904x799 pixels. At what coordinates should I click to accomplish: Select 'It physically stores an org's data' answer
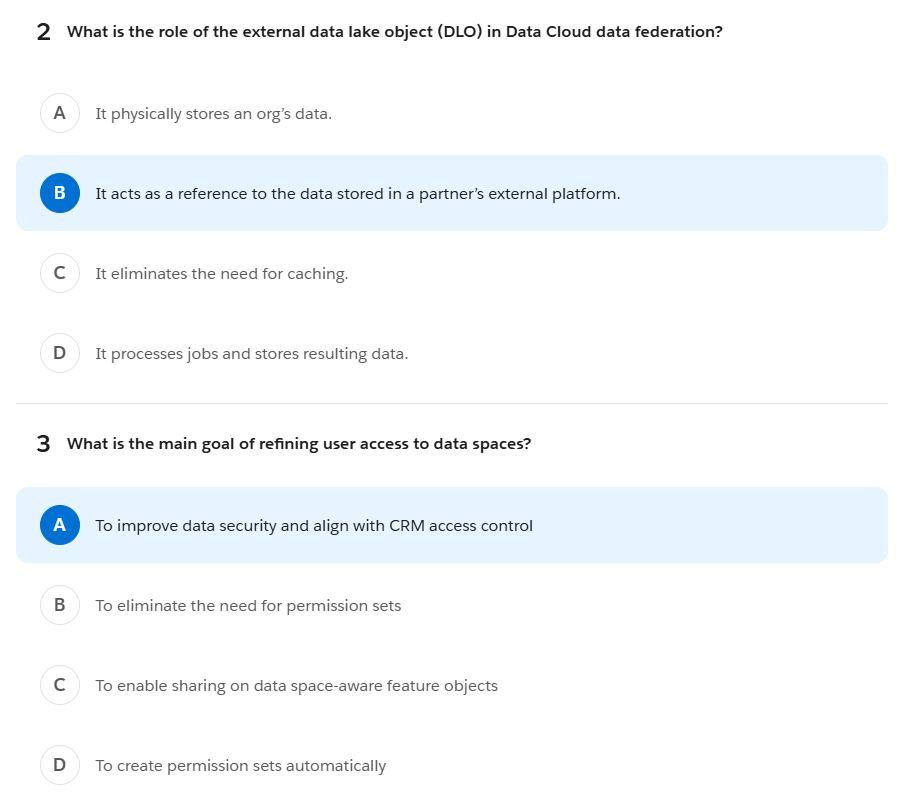point(213,114)
